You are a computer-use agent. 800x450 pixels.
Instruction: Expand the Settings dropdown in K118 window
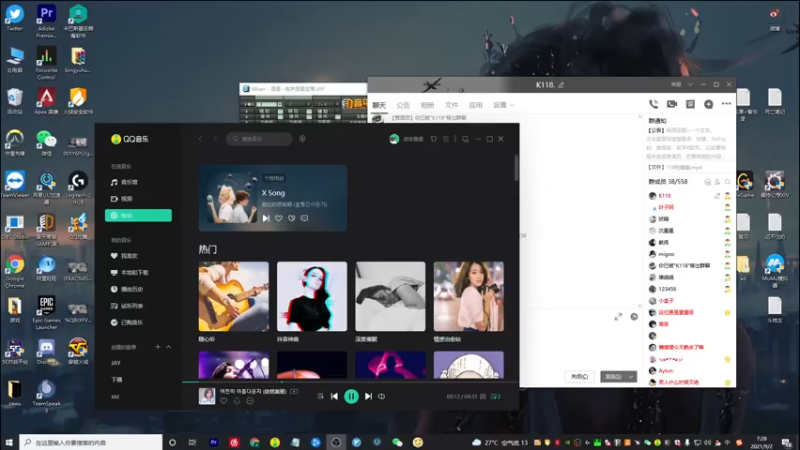pos(503,105)
